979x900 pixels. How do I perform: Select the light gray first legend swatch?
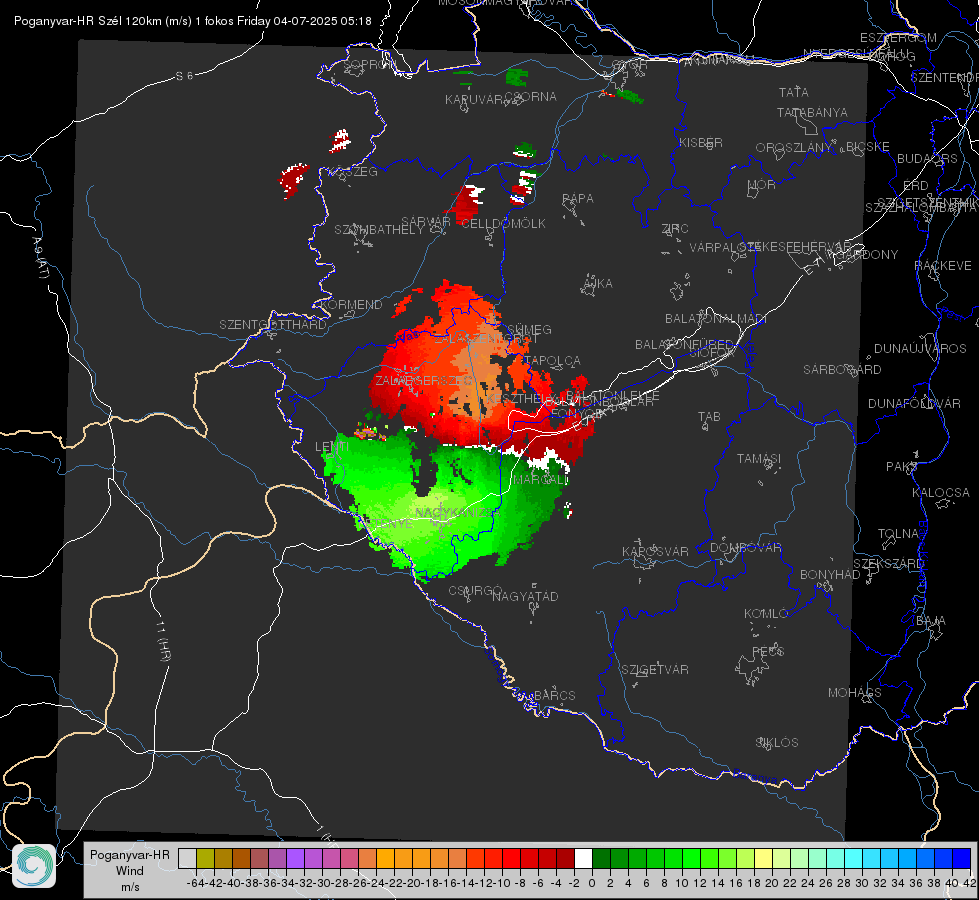click(x=187, y=858)
